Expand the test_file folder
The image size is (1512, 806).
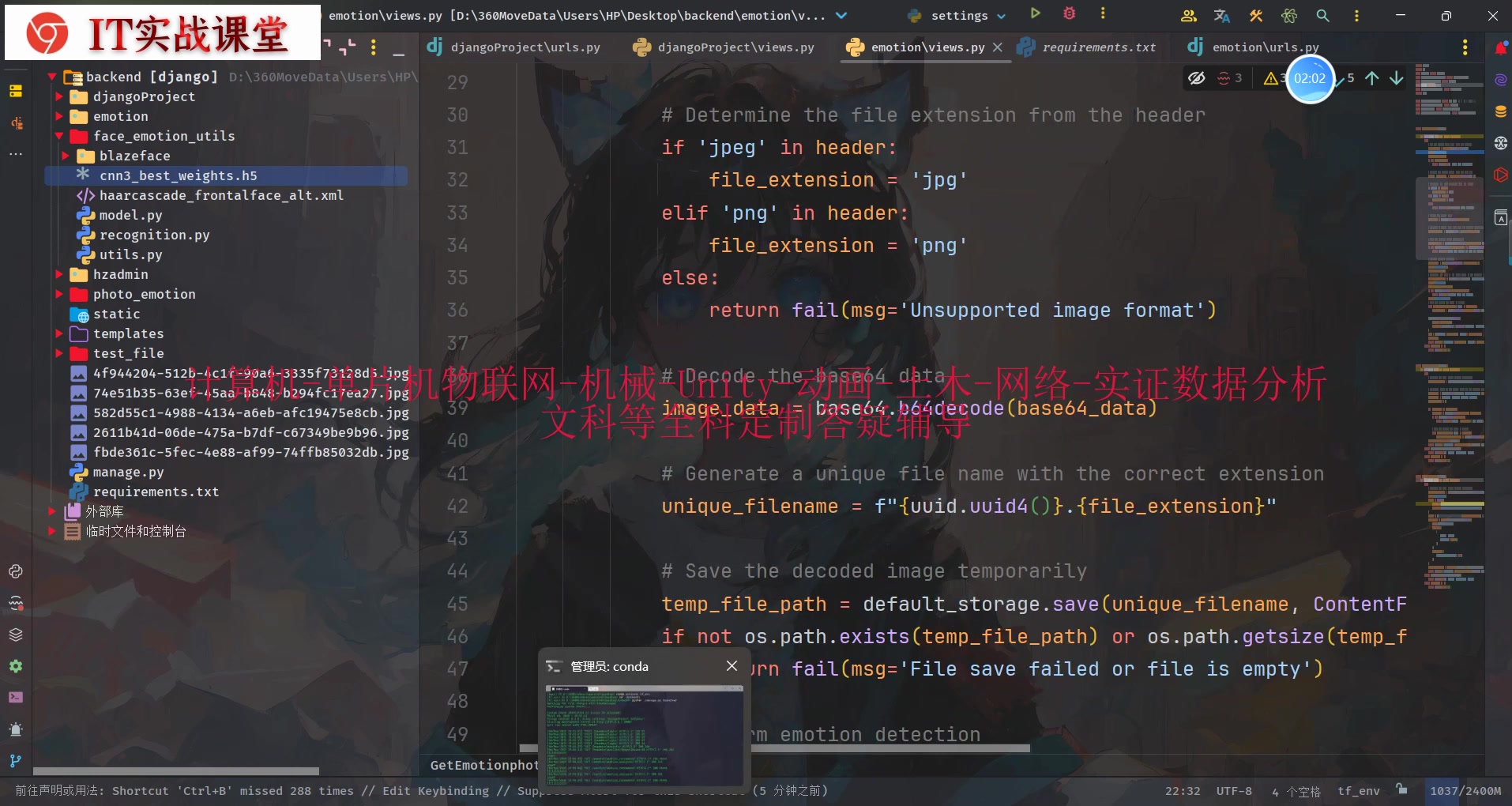(x=59, y=353)
